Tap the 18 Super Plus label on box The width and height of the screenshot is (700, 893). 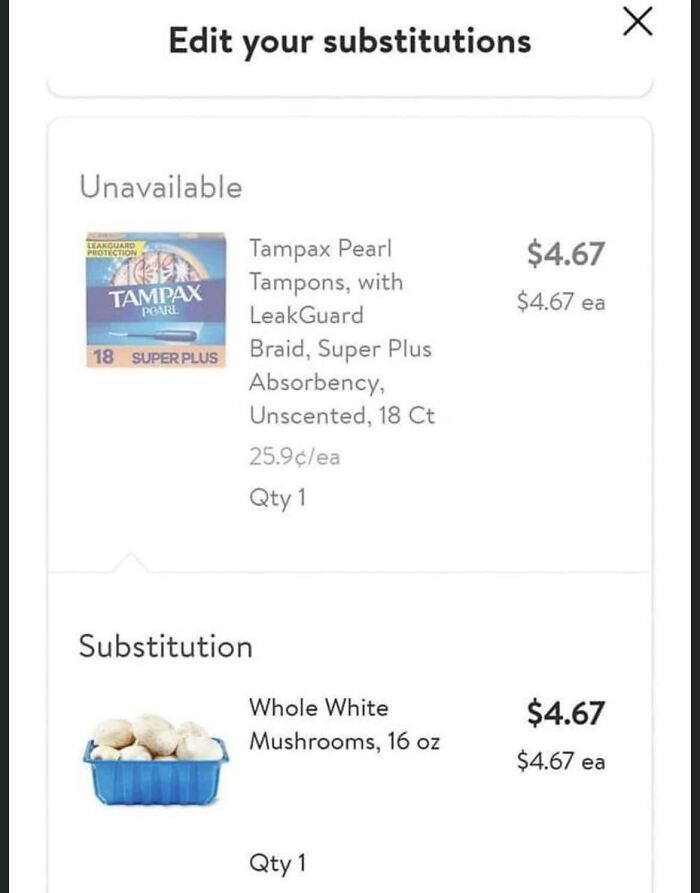(x=154, y=357)
